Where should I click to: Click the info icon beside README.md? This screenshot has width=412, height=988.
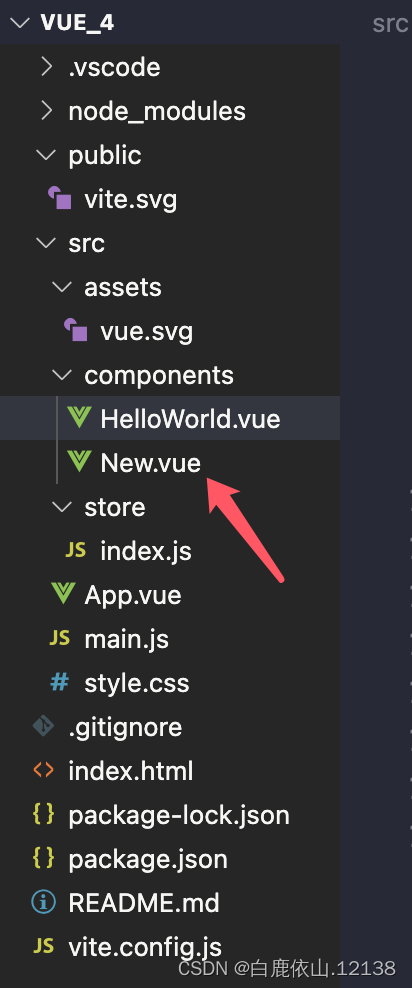click(x=43, y=902)
